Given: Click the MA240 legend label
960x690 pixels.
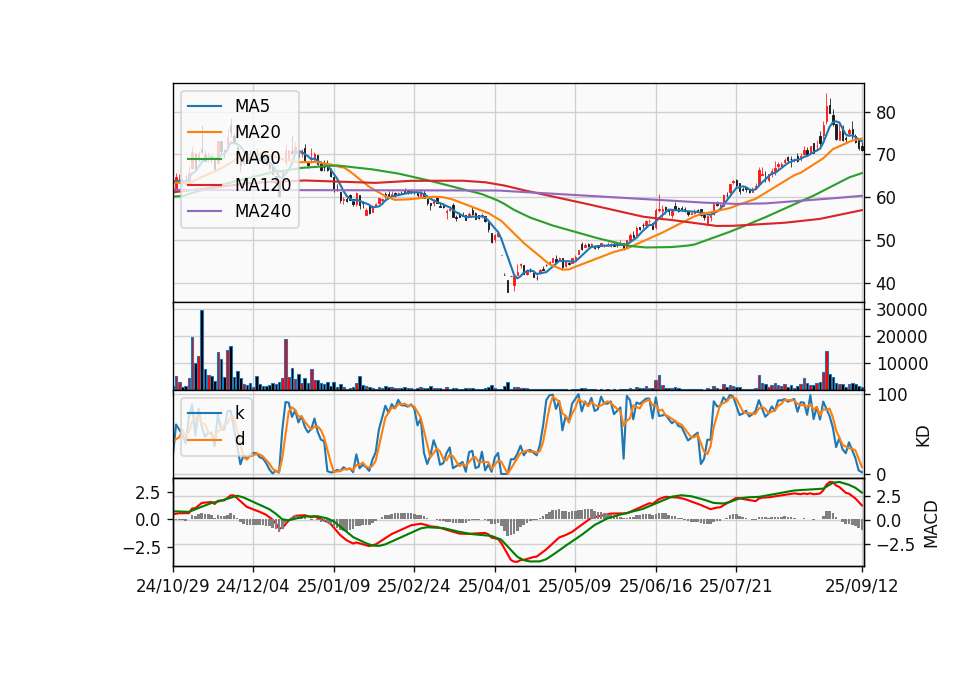Looking at the screenshot, I should (263, 211).
